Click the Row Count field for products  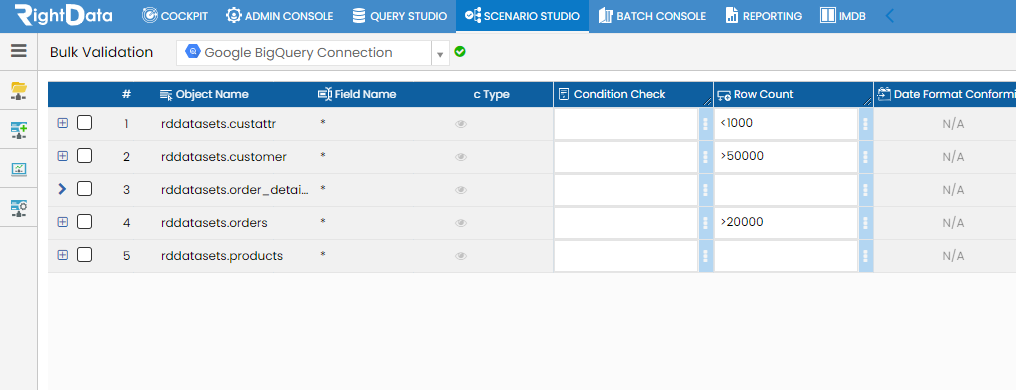786,256
